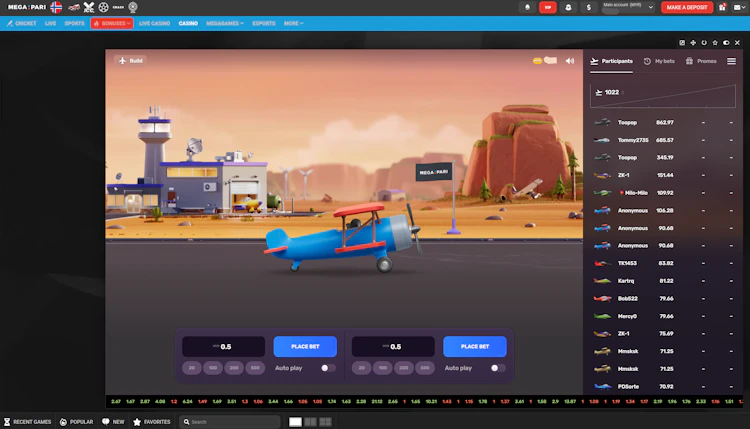
Task: Open Recent Games in the bottom bar
Action: (x=27, y=422)
